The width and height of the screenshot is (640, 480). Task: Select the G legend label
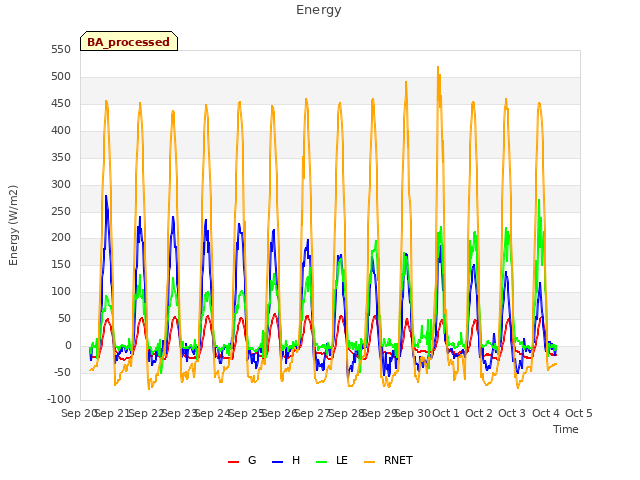click(252, 460)
